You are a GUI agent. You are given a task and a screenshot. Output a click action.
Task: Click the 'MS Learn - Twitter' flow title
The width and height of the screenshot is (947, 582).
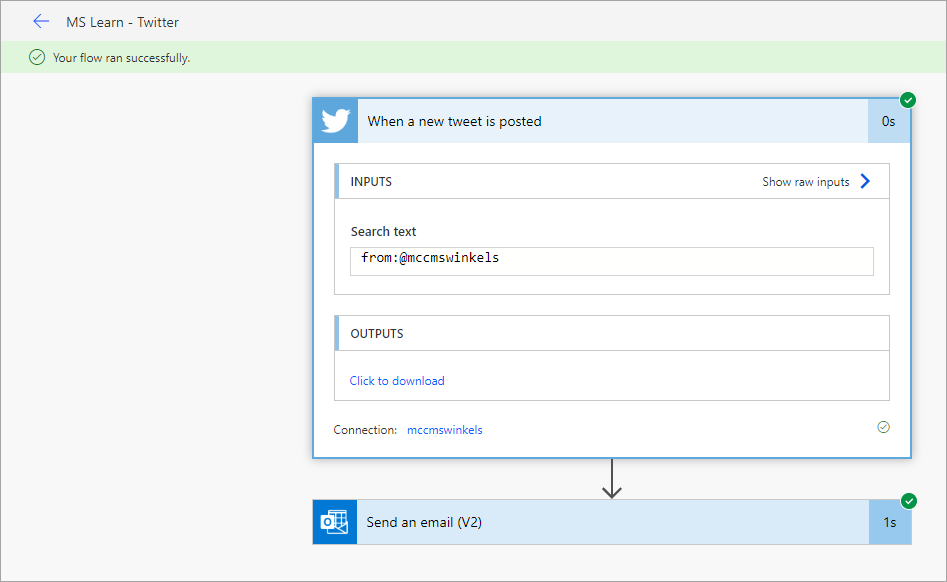[x=123, y=22]
